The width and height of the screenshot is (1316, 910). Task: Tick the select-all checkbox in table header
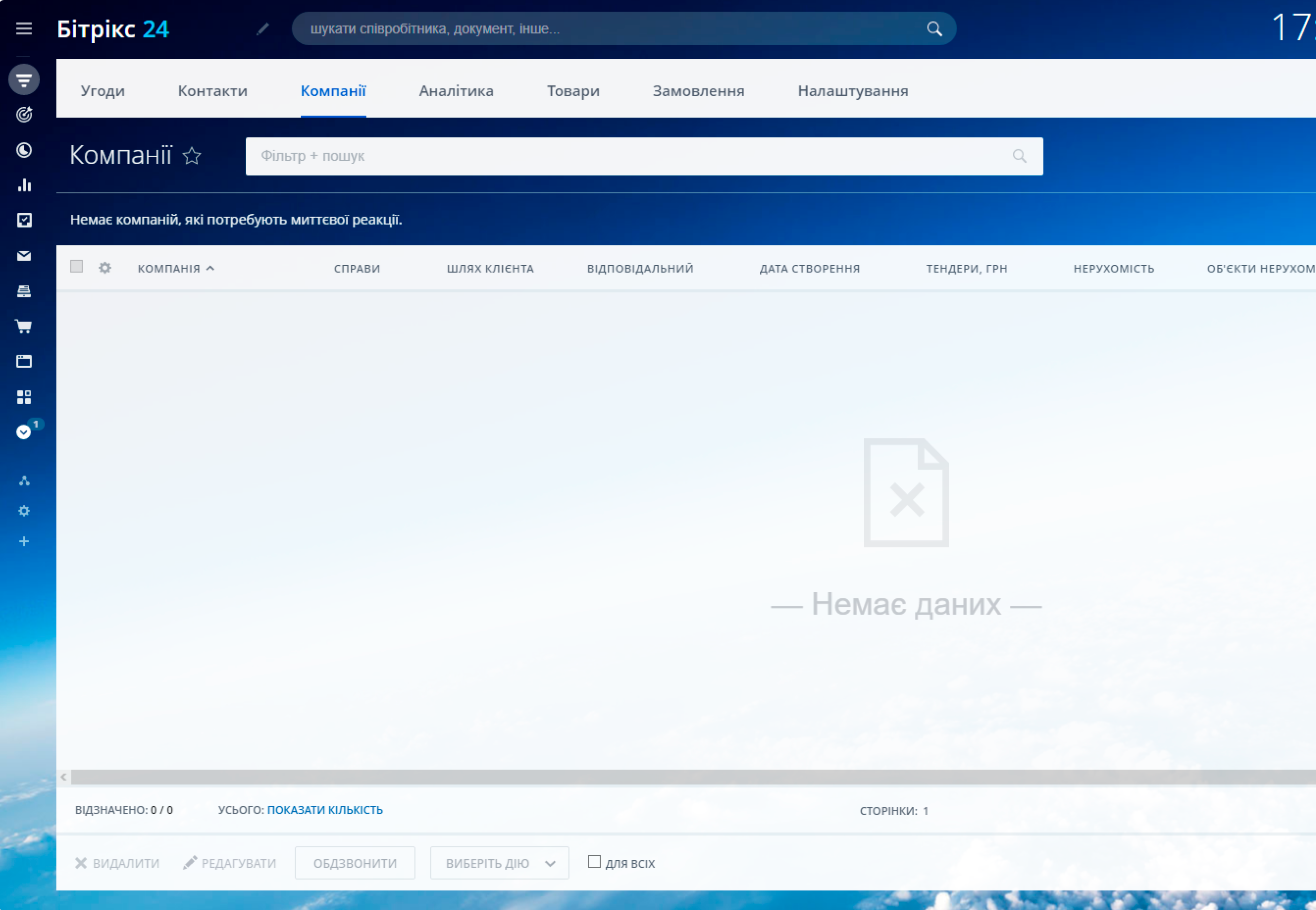click(76, 267)
